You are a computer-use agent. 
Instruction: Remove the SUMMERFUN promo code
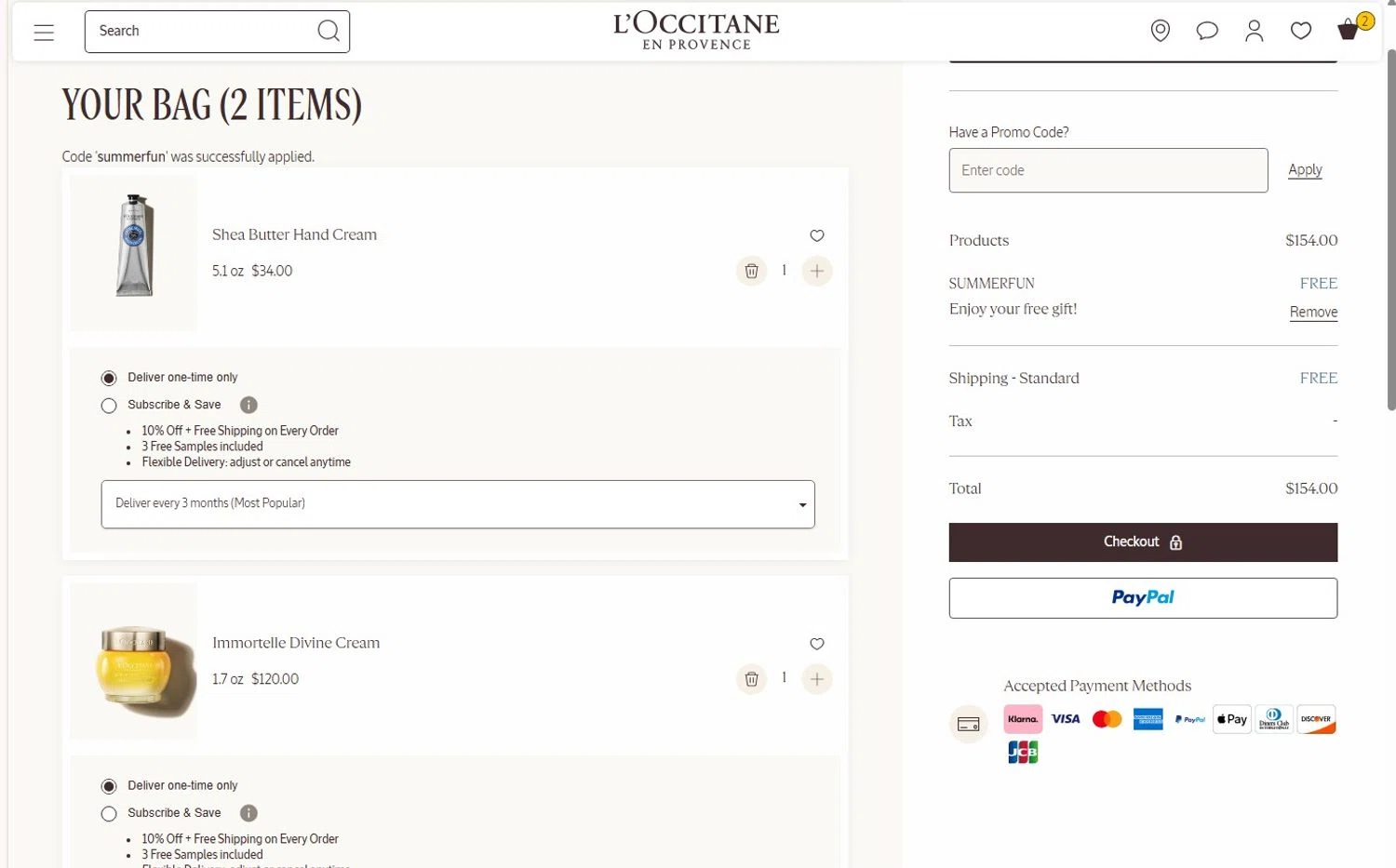[1313, 313]
